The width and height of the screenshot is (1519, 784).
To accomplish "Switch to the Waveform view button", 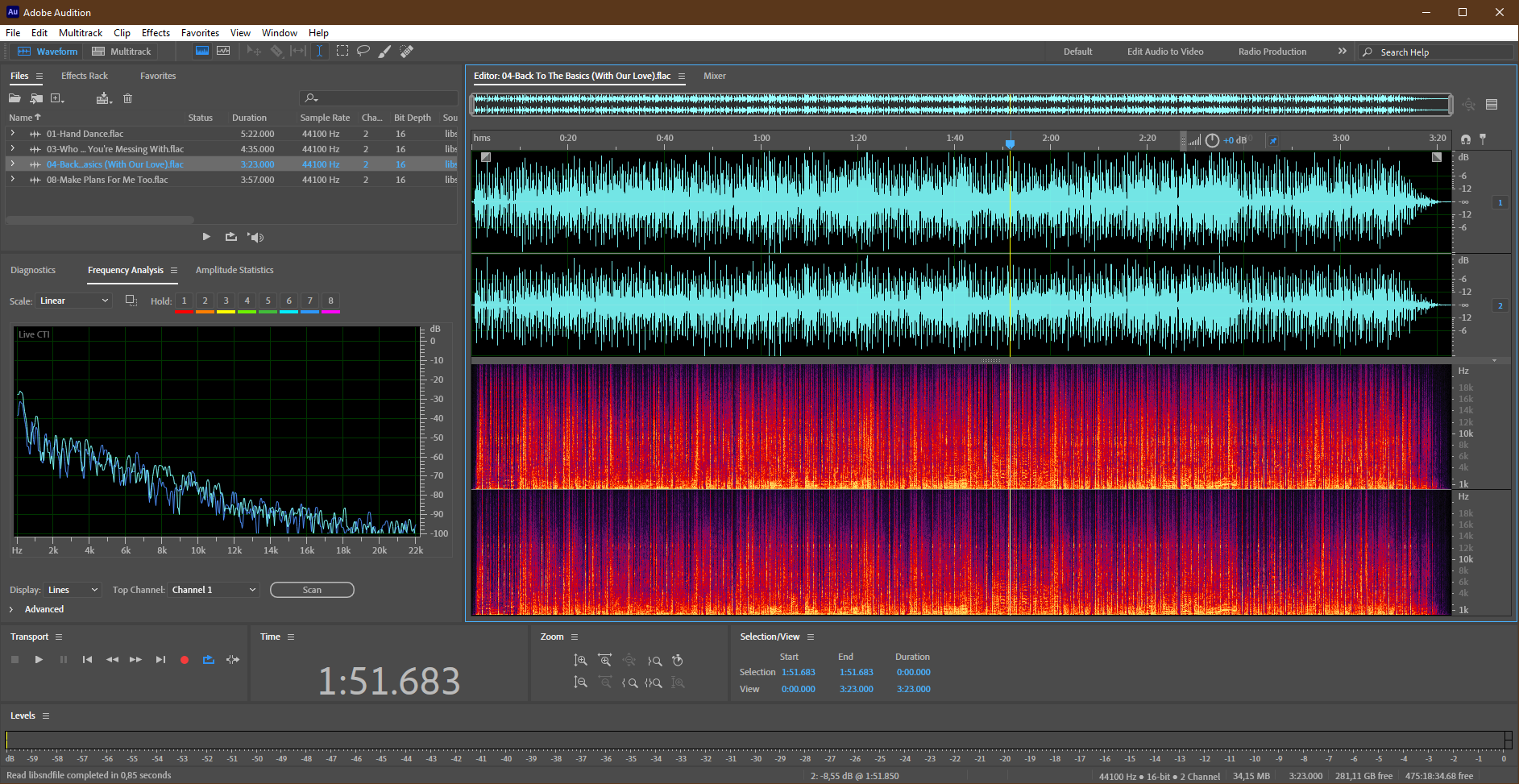I will click(48, 51).
